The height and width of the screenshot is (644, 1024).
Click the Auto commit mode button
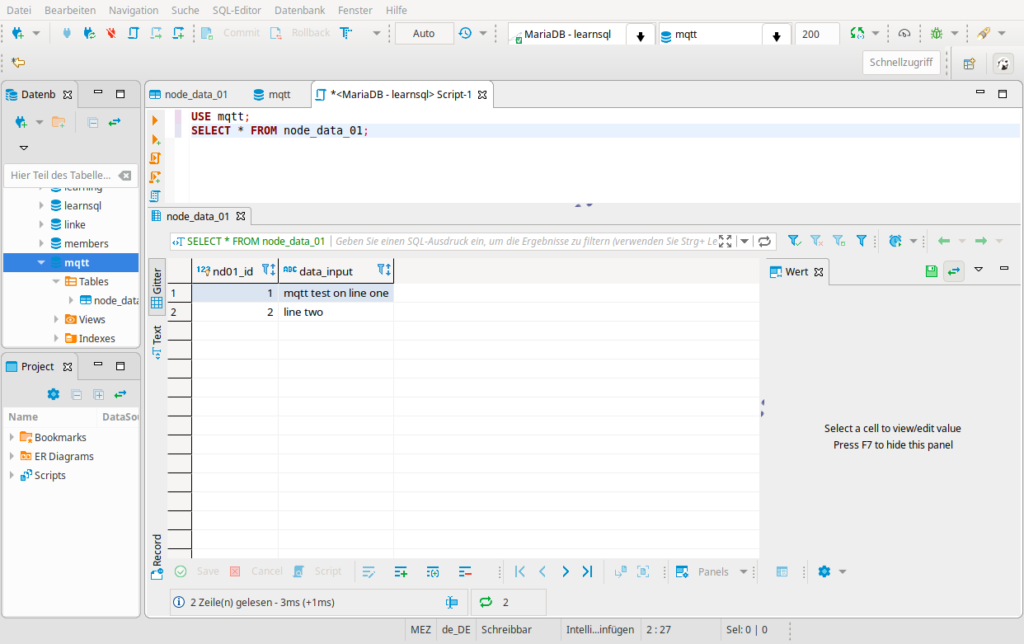tap(424, 33)
